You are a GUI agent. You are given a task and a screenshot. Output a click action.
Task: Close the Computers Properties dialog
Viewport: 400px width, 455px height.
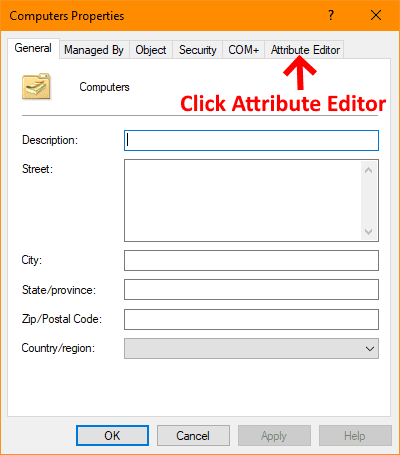click(x=376, y=15)
